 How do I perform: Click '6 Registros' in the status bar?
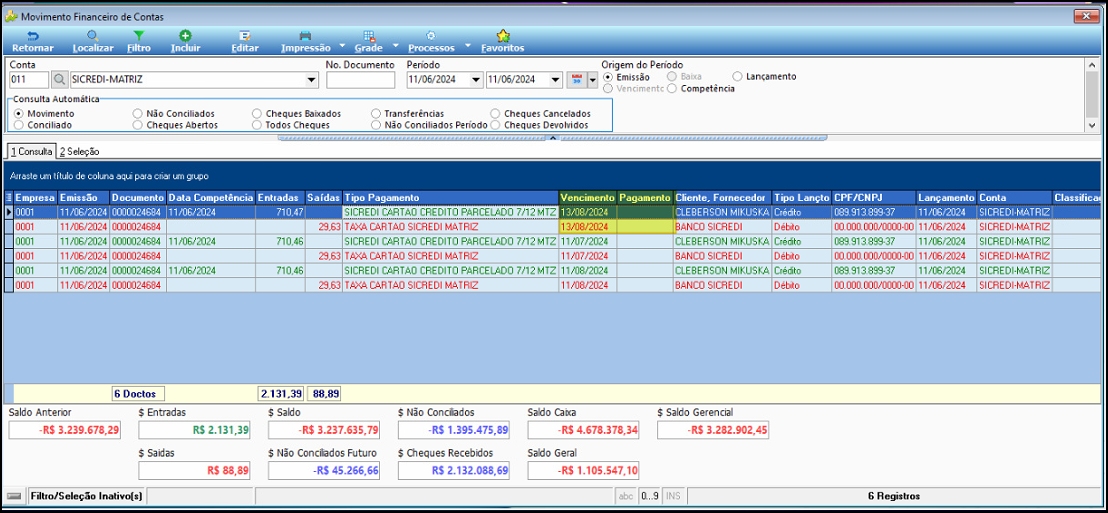pos(894,496)
